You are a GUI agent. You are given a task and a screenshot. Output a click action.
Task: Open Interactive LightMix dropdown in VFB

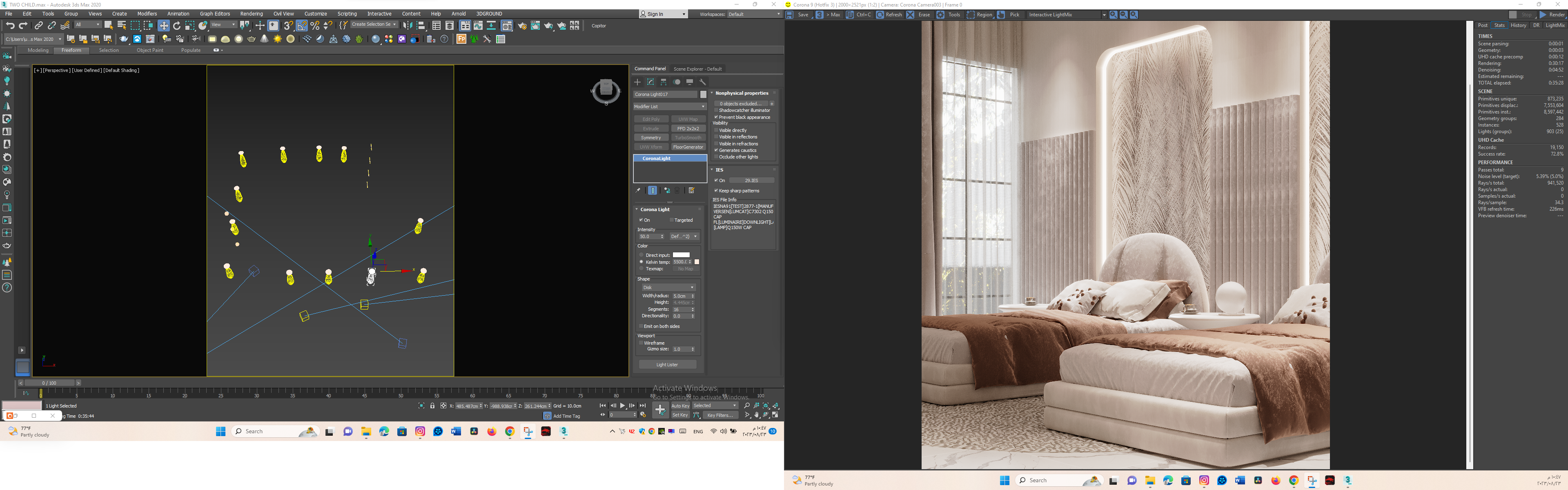point(1067,15)
